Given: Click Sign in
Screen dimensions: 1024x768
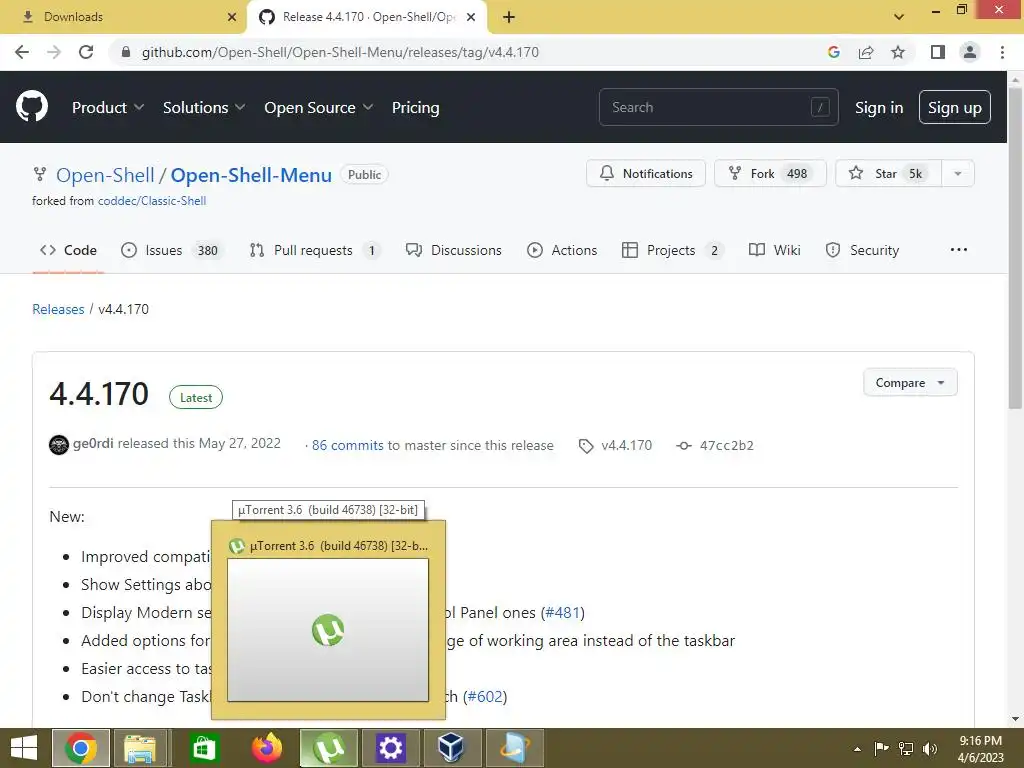Looking at the screenshot, I should tap(879, 108).
